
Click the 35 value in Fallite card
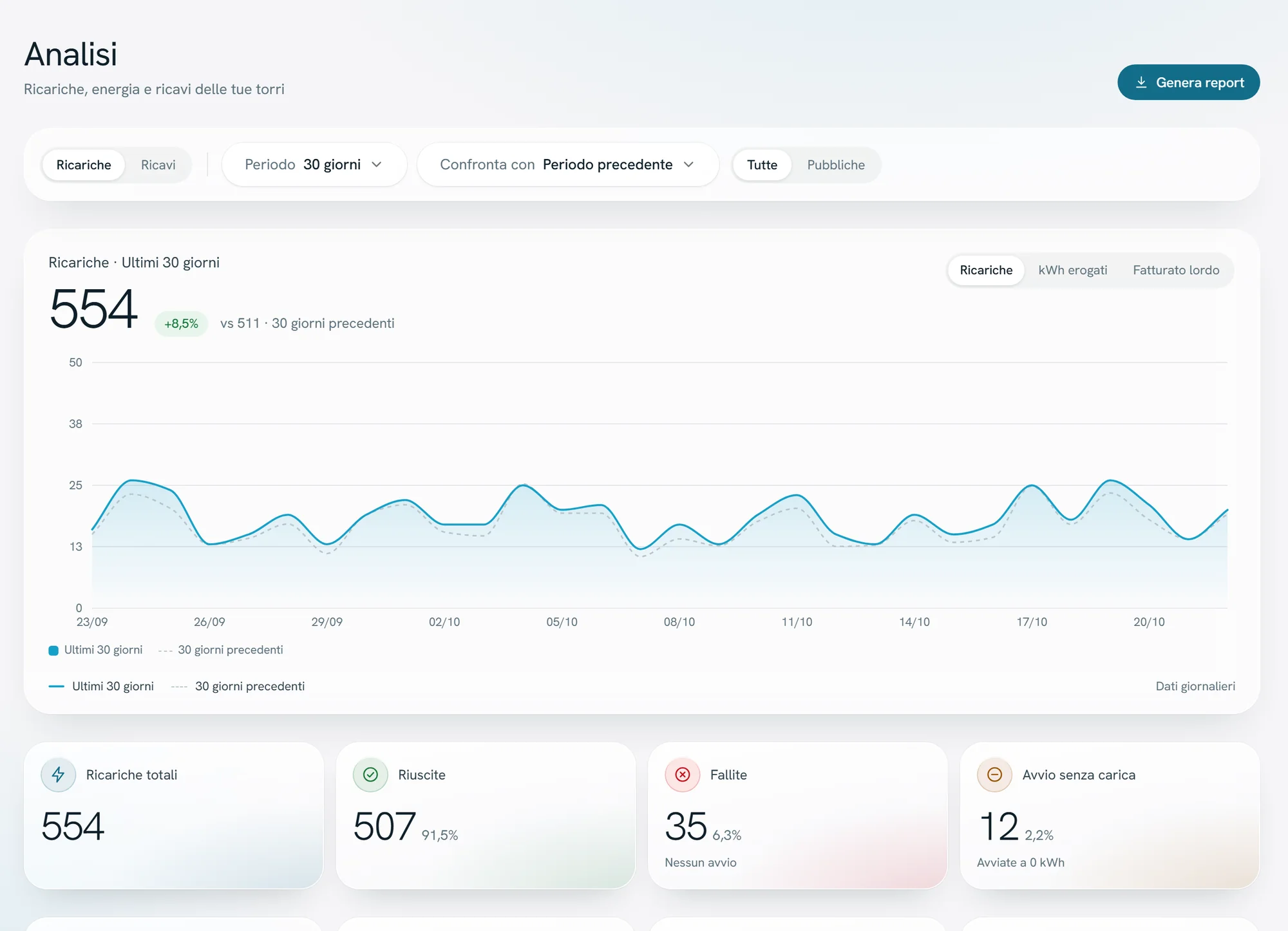click(686, 827)
